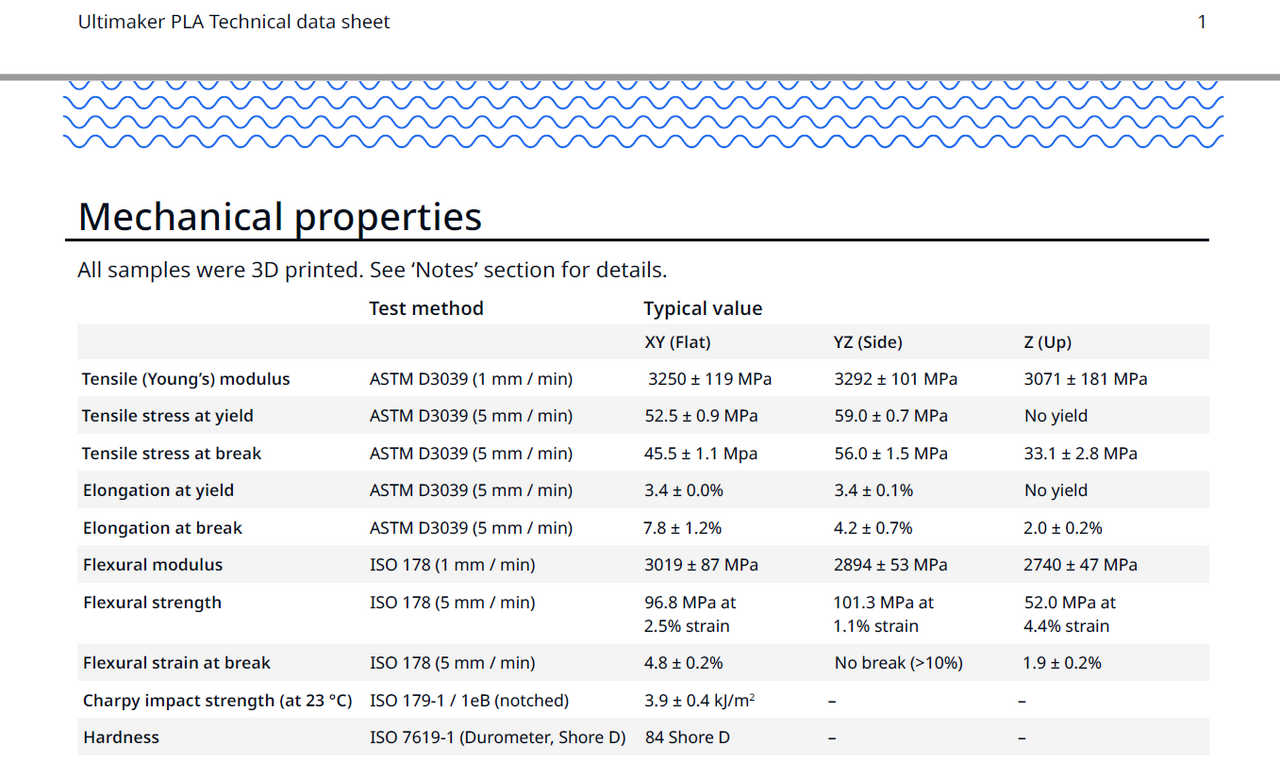Viewport: 1280px width, 761px height.
Task: Click the Typical value column header
Action: [703, 308]
